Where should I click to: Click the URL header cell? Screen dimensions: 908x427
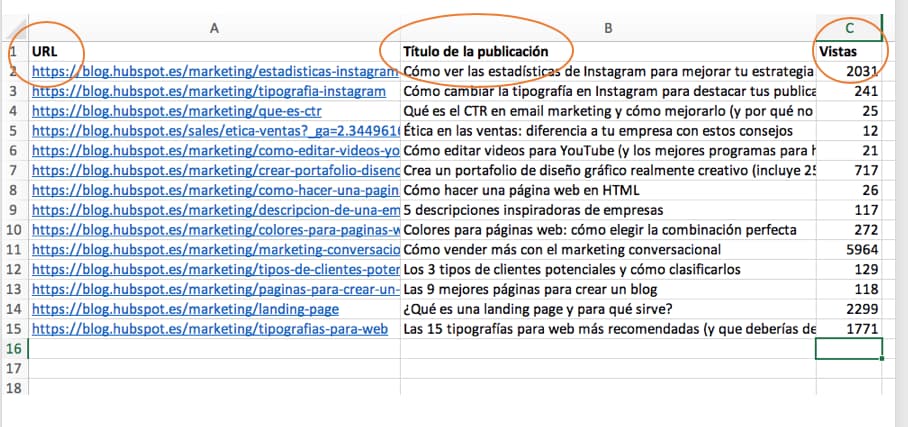pos(214,52)
